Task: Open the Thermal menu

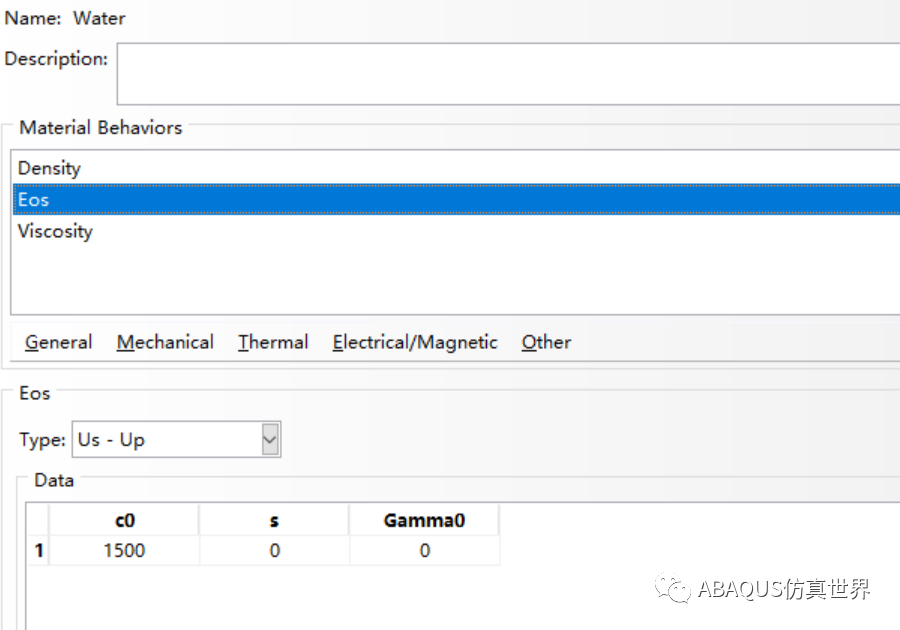Action: pyautogui.click(x=273, y=343)
